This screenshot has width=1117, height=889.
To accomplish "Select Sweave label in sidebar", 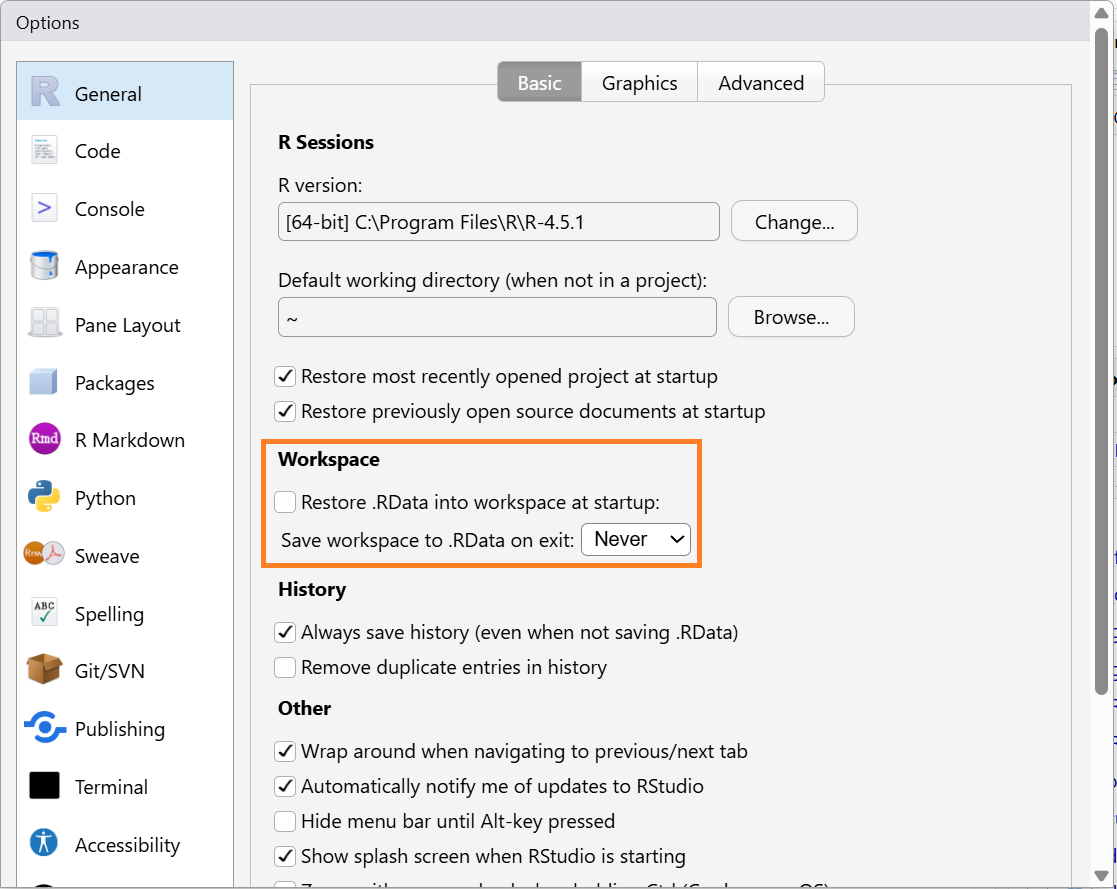I will (107, 556).
